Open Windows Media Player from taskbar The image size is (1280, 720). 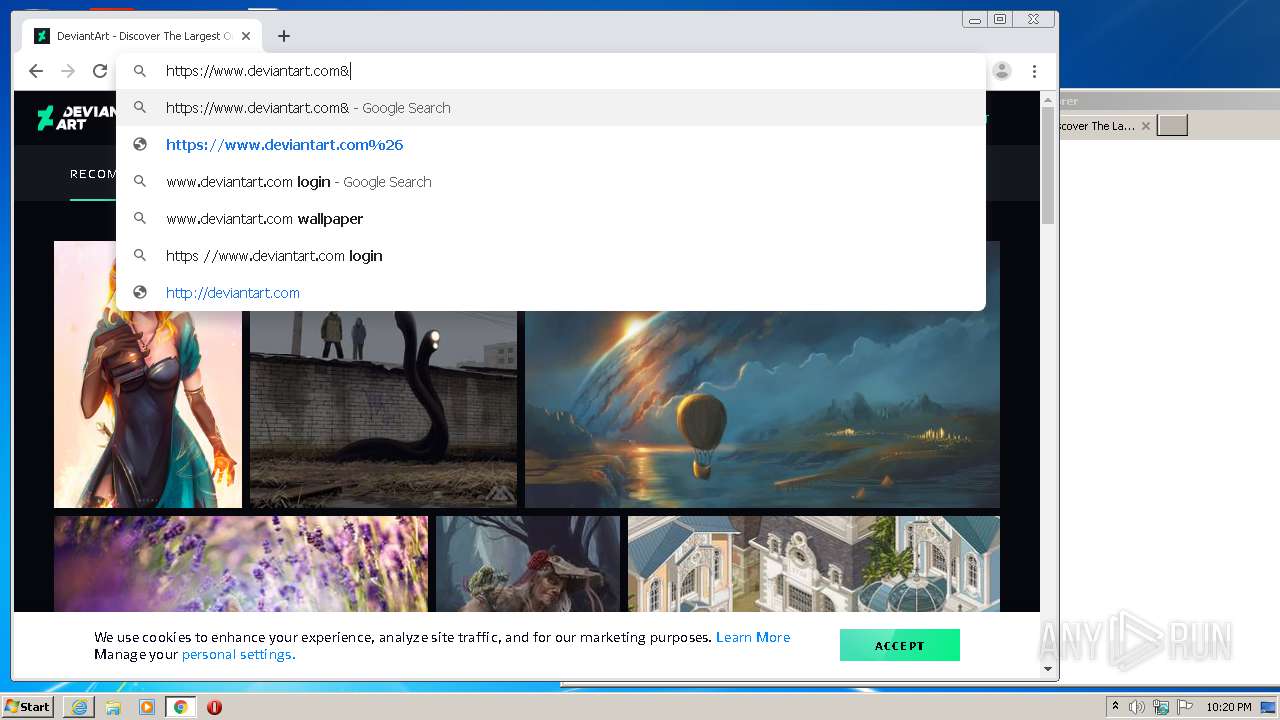pos(147,707)
